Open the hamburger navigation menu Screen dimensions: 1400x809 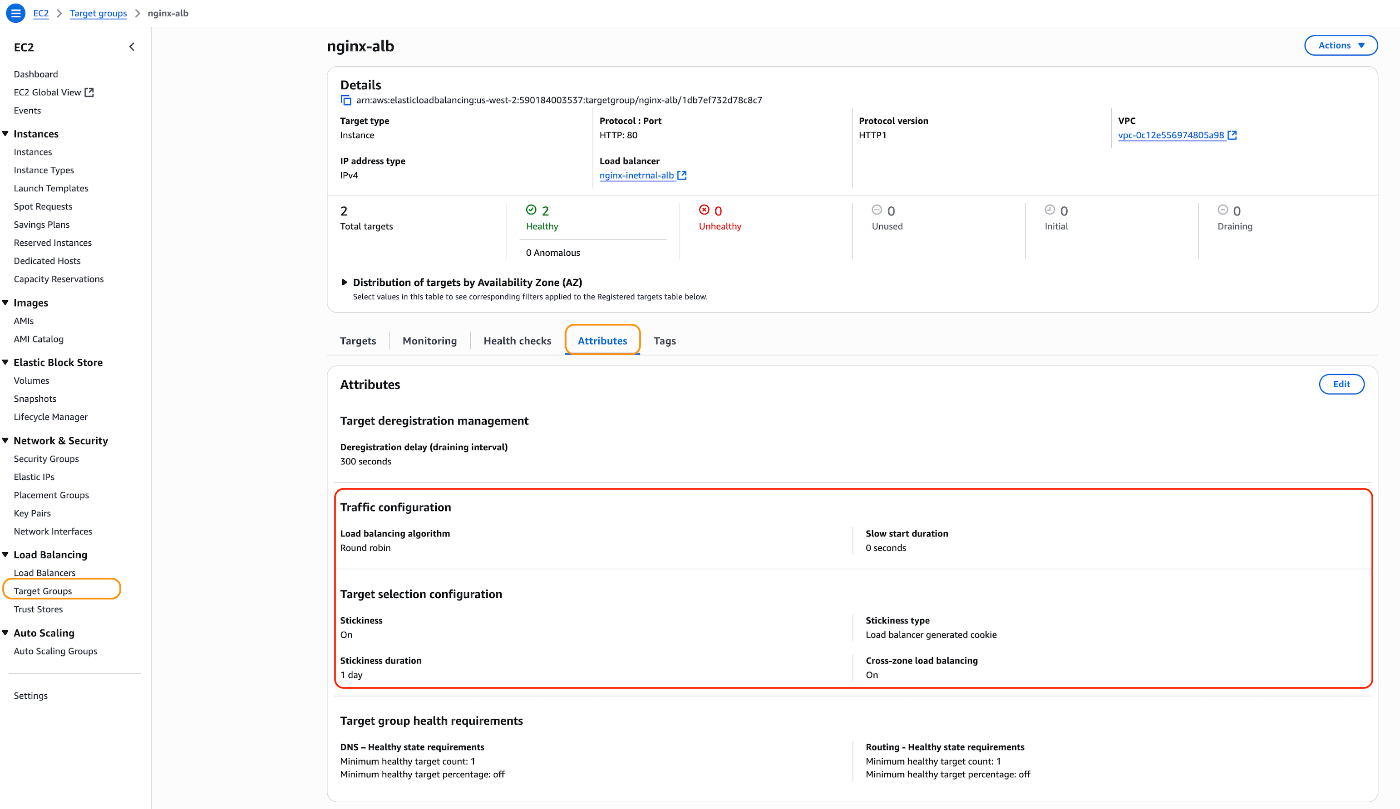pos(15,13)
